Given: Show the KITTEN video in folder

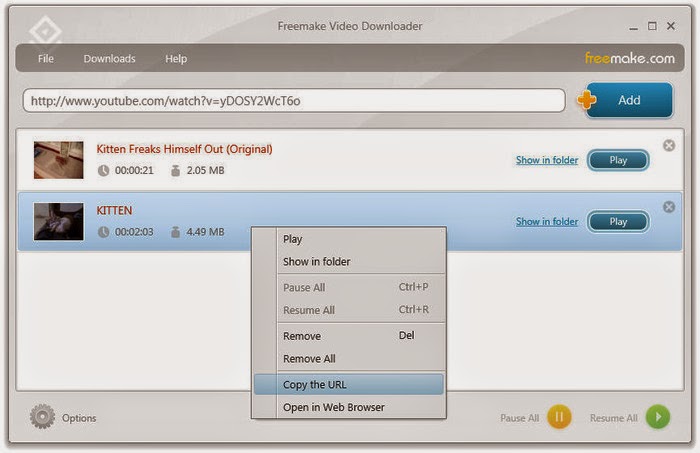Looking at the screenshot, I should coord(547,221).
